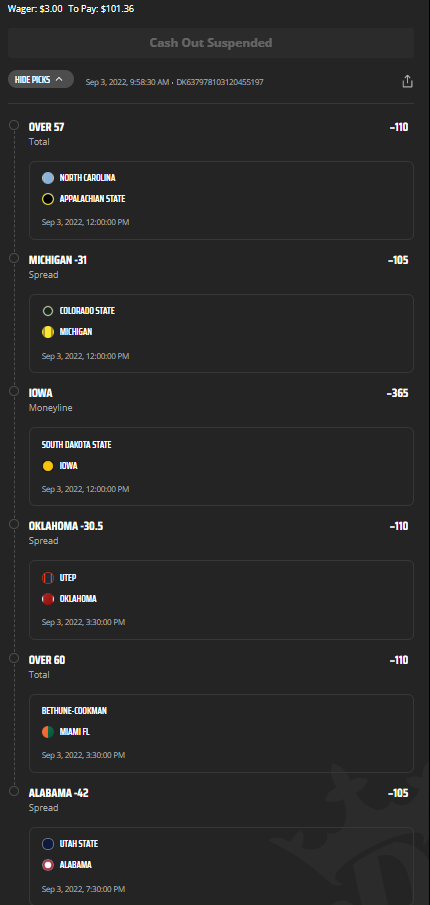
Task: Click the Michigan helmet logo
Action: tap(48, 332)
